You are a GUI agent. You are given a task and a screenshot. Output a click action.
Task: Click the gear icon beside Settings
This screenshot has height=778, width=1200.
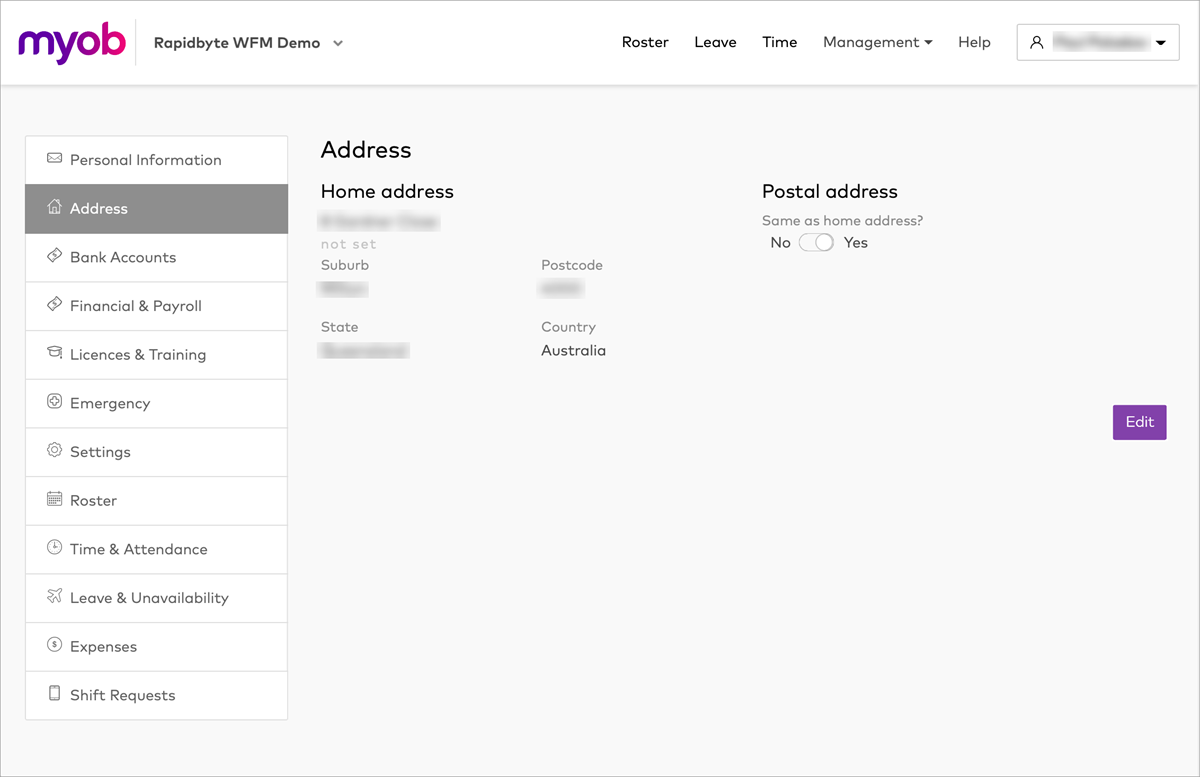click(54, 451)
